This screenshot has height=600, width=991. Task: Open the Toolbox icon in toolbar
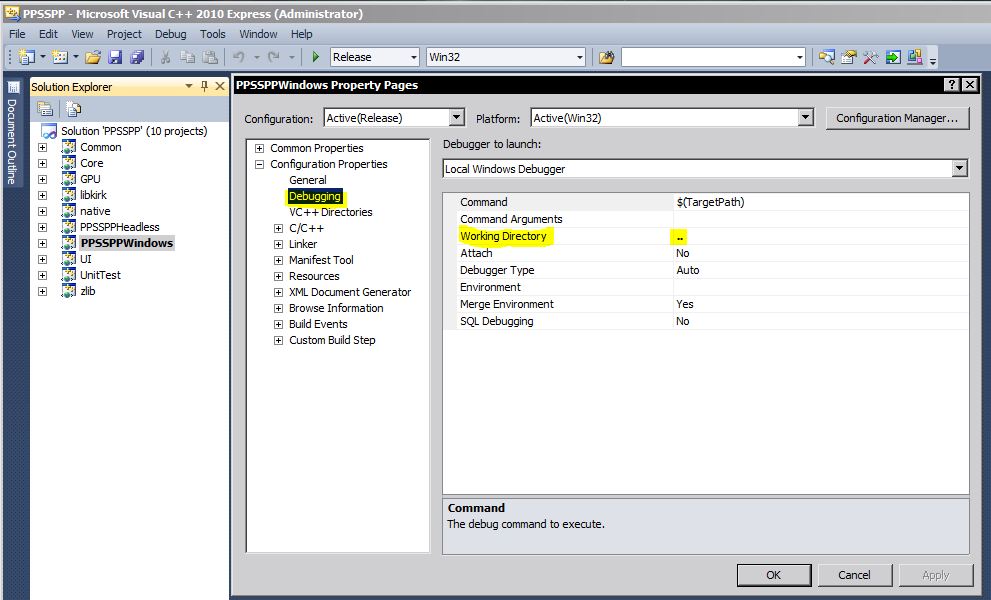point(871,58)
